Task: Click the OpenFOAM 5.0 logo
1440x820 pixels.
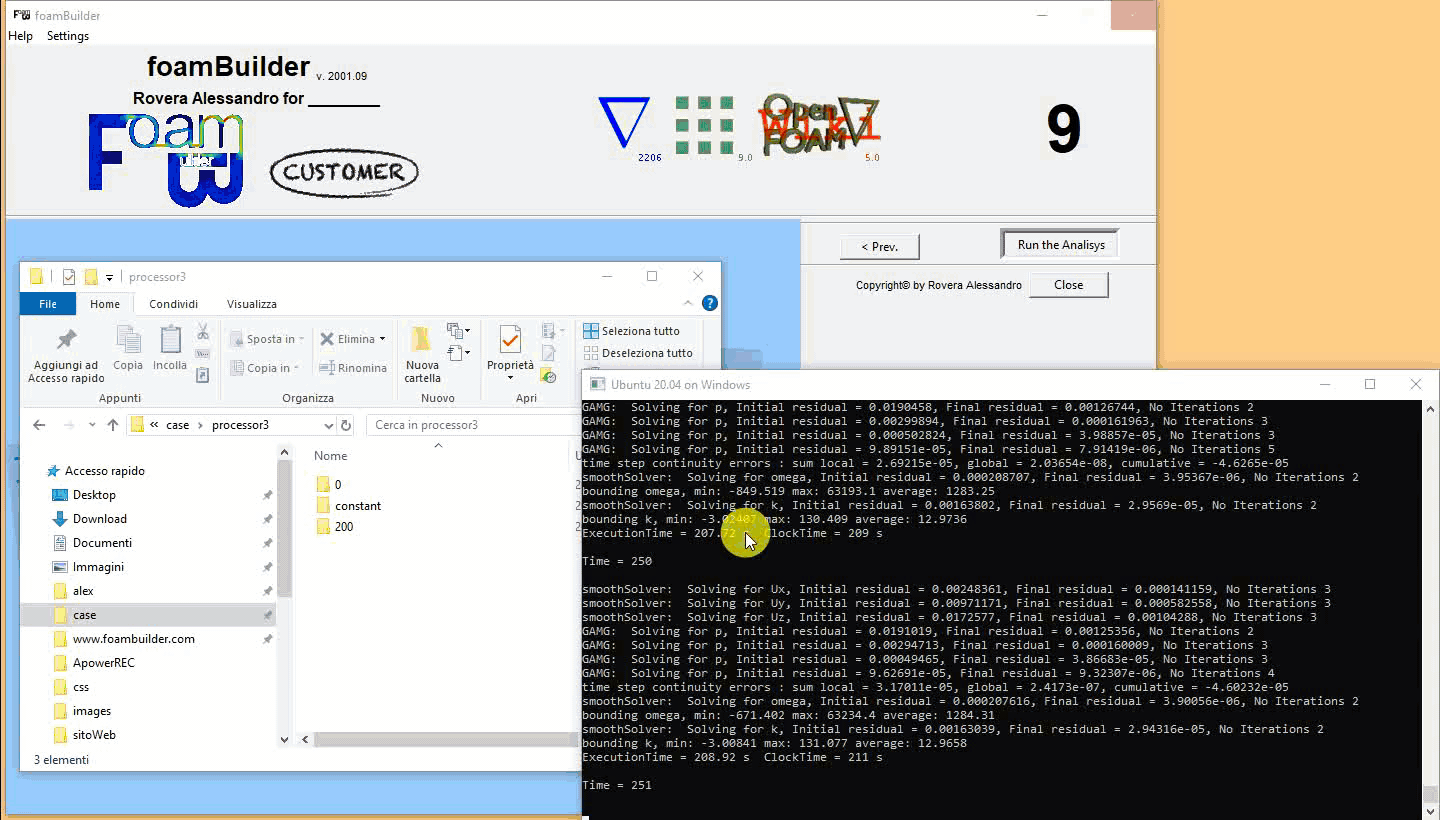Action: pyautogui.click(x=821, y=125)
